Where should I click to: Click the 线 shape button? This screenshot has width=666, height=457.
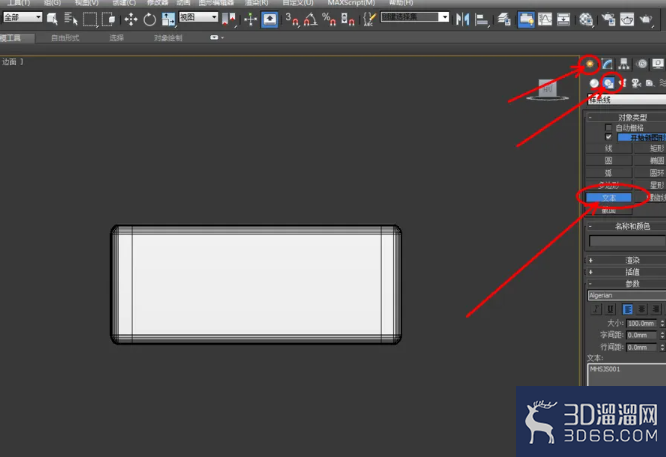click(609, 148)
